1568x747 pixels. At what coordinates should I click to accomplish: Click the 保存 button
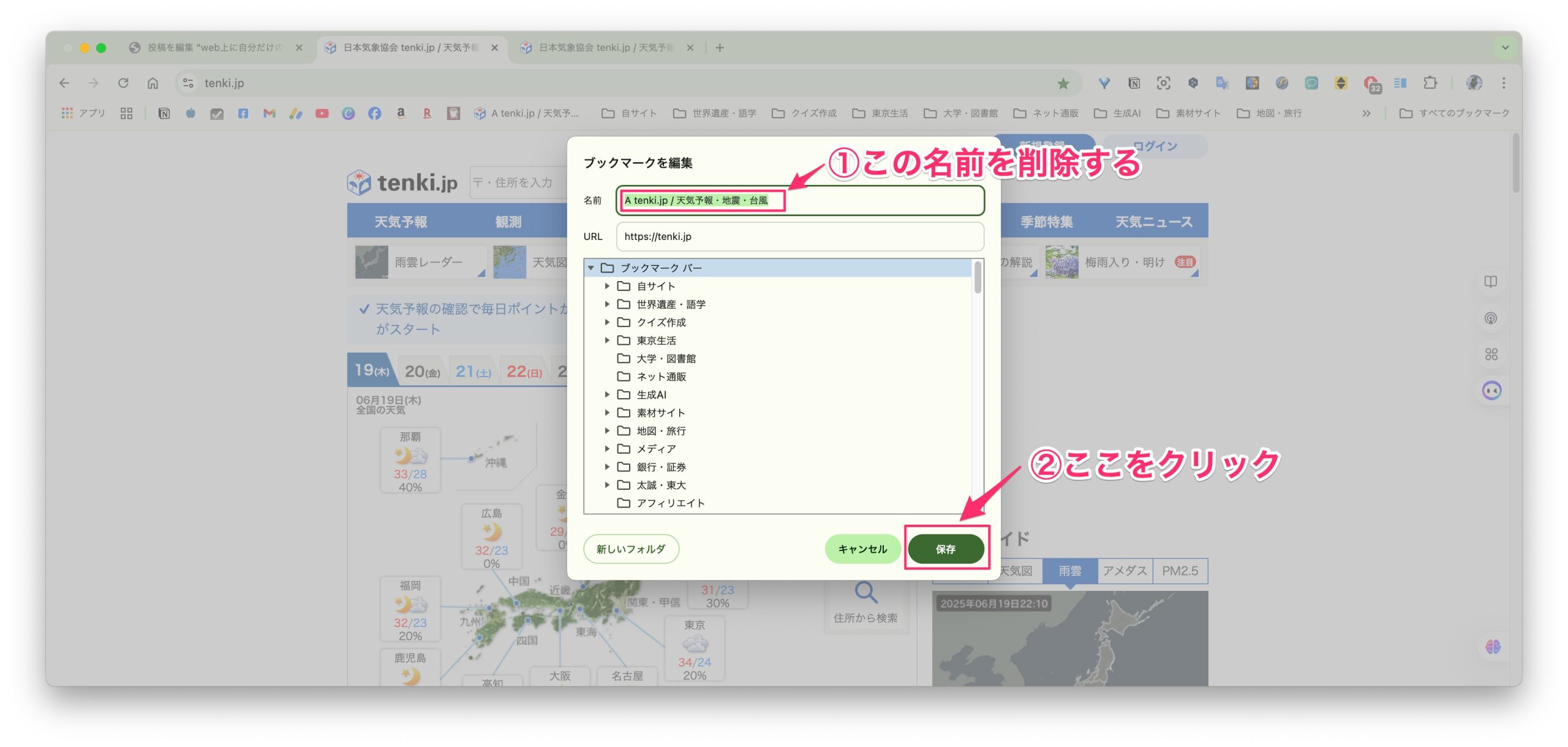tap(945, 549)
